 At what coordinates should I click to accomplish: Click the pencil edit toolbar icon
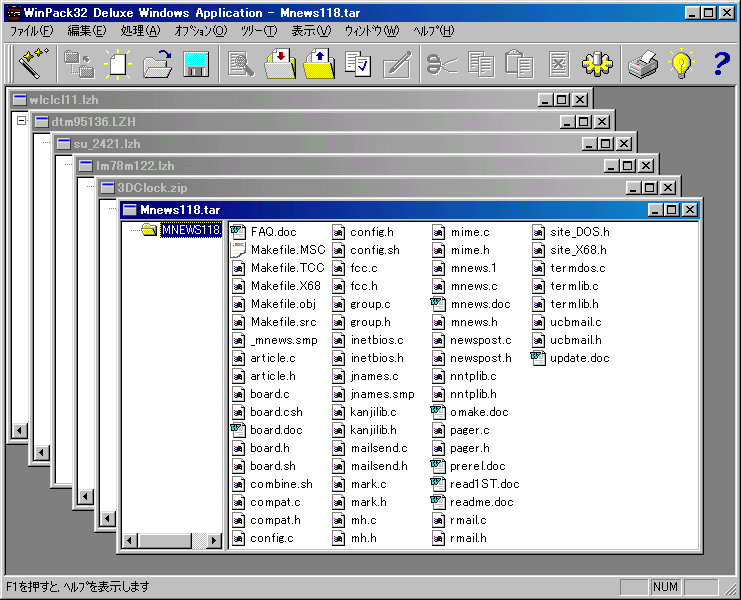397,63
